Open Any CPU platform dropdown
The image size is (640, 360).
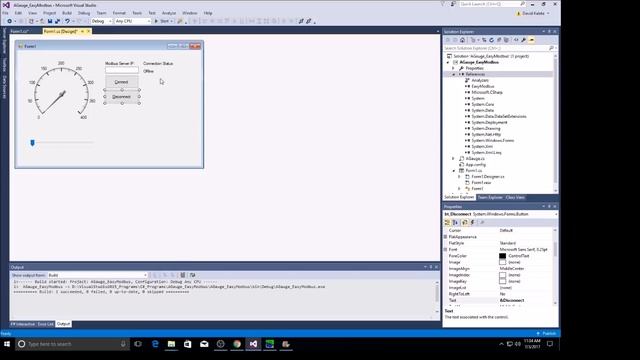tap(133, 21)
